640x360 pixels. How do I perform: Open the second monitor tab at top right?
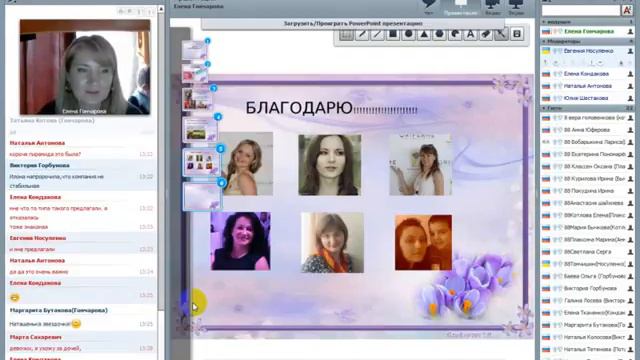coord(516,7)
